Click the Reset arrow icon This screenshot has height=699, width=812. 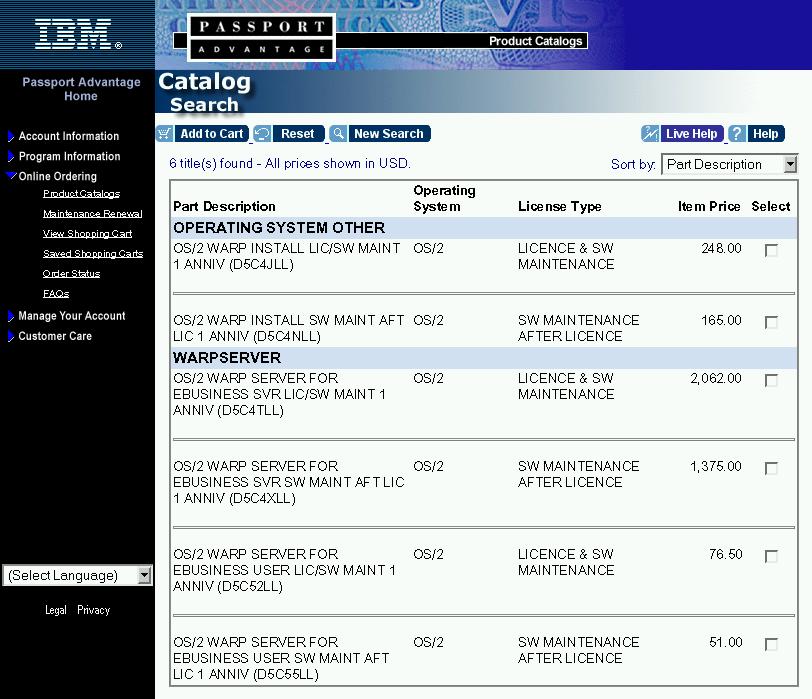(262, 134)
